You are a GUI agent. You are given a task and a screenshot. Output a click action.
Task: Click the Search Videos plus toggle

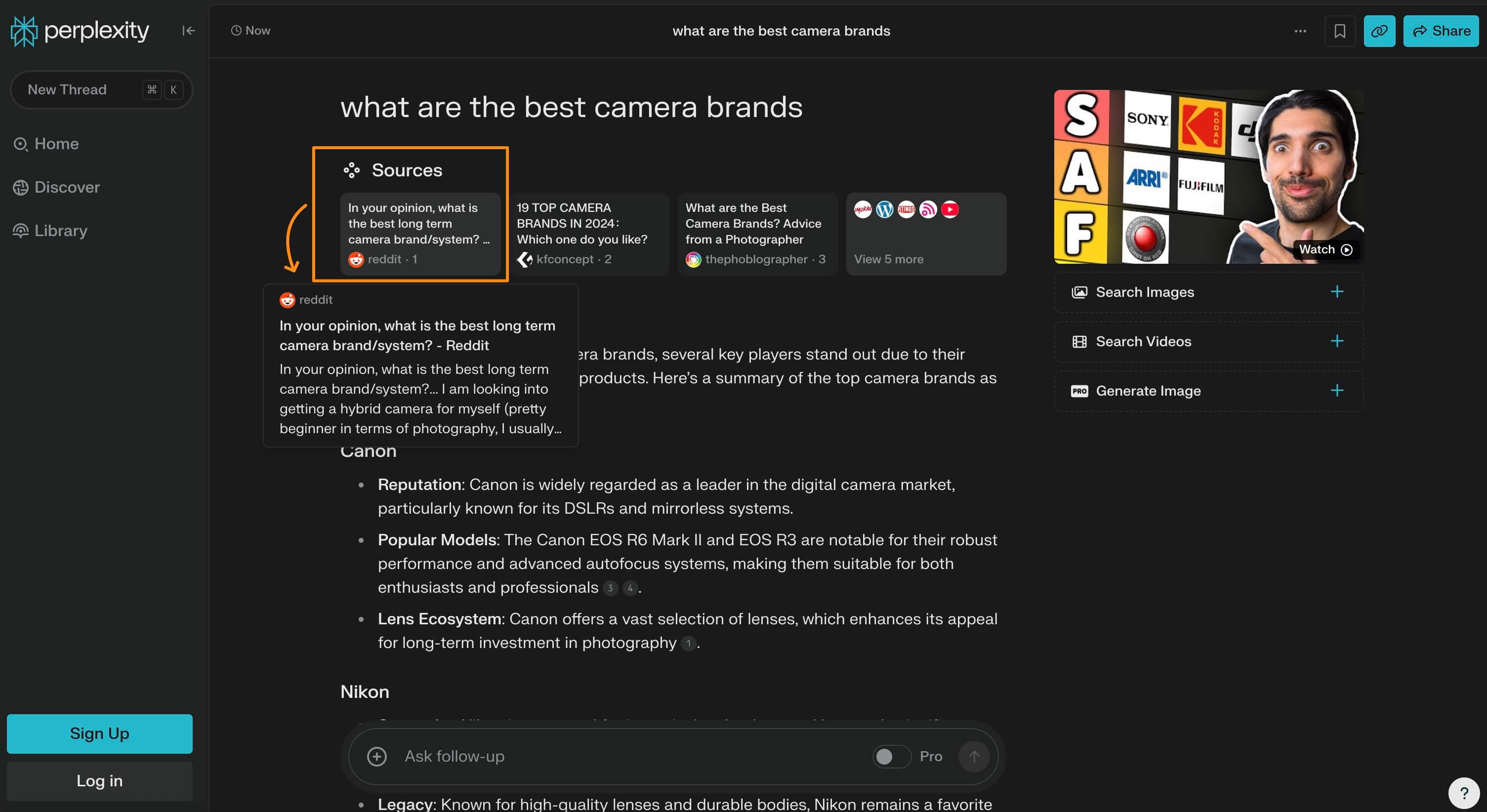pos(1338,341)
